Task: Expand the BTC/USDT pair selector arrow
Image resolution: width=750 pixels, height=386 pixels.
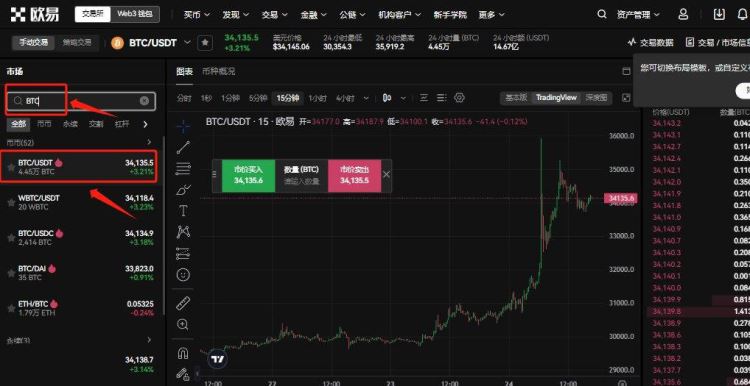Action: [x=187, y=42]
